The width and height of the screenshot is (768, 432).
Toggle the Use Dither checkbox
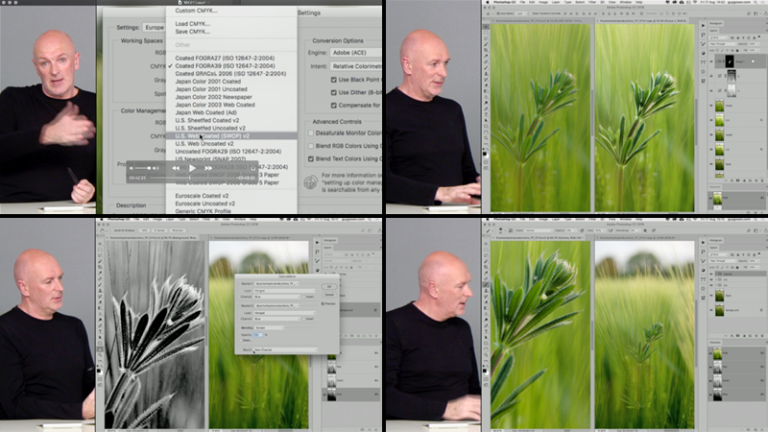(335, 92)
